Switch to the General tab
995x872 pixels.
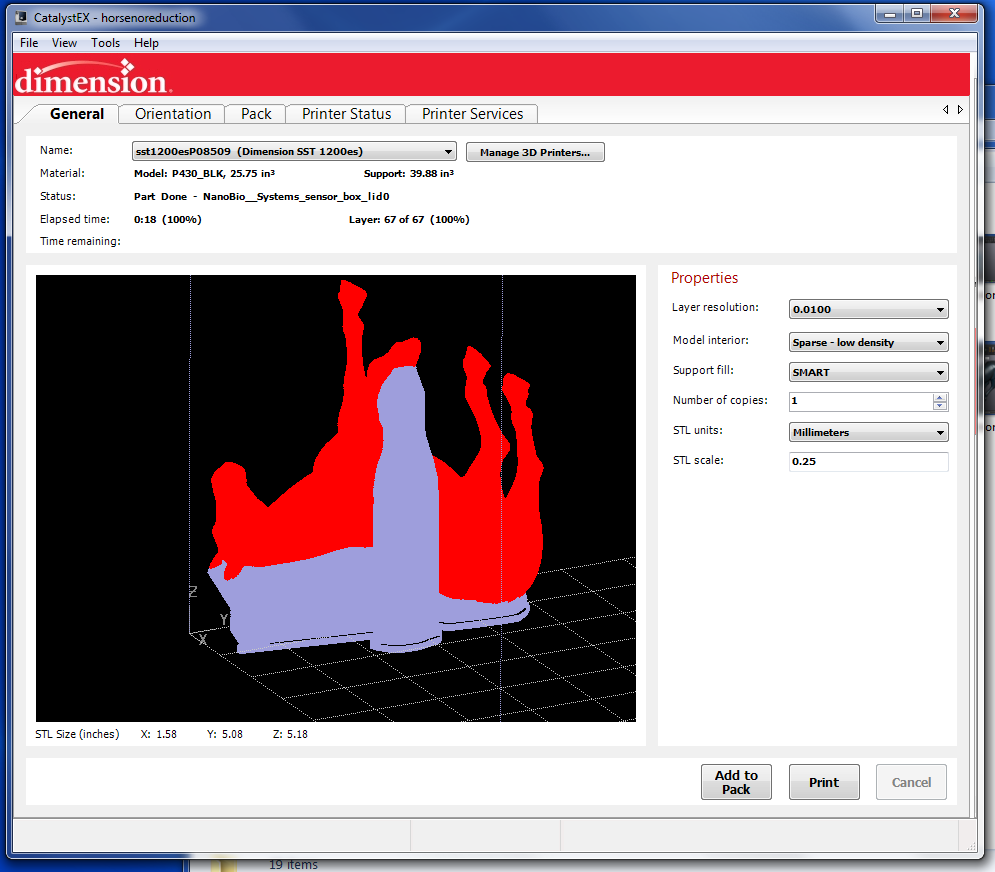coord(77,114)
